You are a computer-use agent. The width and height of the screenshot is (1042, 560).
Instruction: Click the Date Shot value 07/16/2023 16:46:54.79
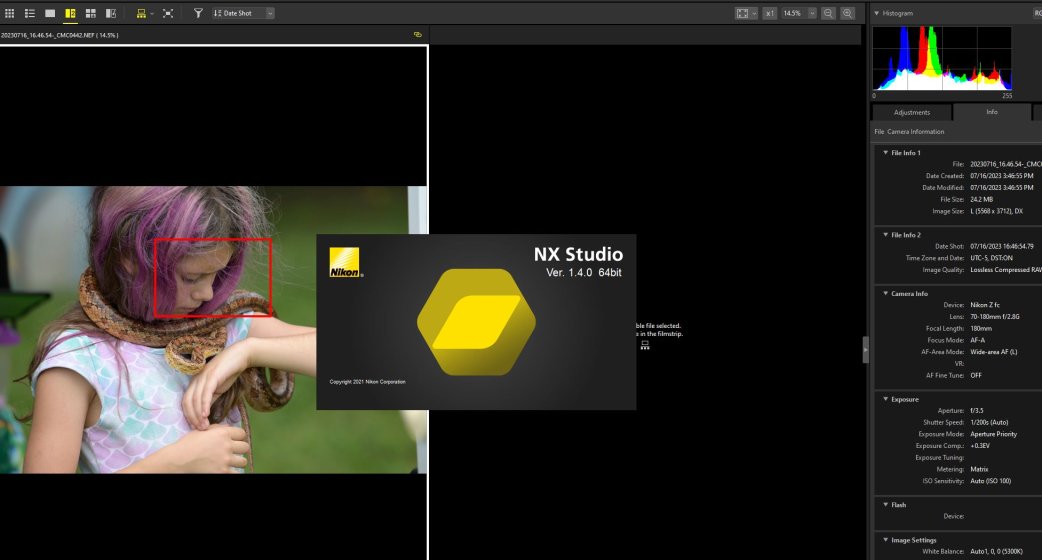point(1001,246)
